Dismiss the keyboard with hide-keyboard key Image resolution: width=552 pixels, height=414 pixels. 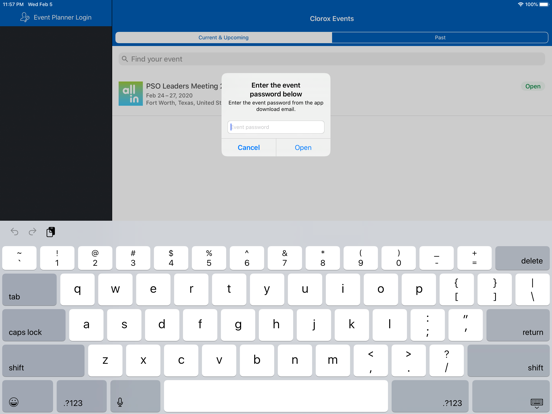(x=511, y=396)
